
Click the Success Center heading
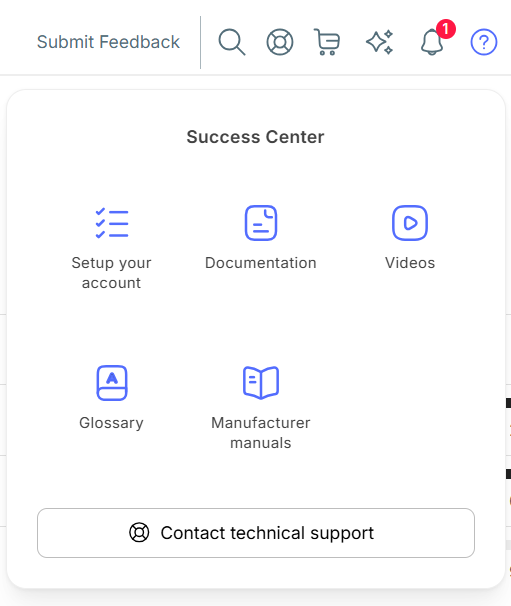click(x=256, y=137)
